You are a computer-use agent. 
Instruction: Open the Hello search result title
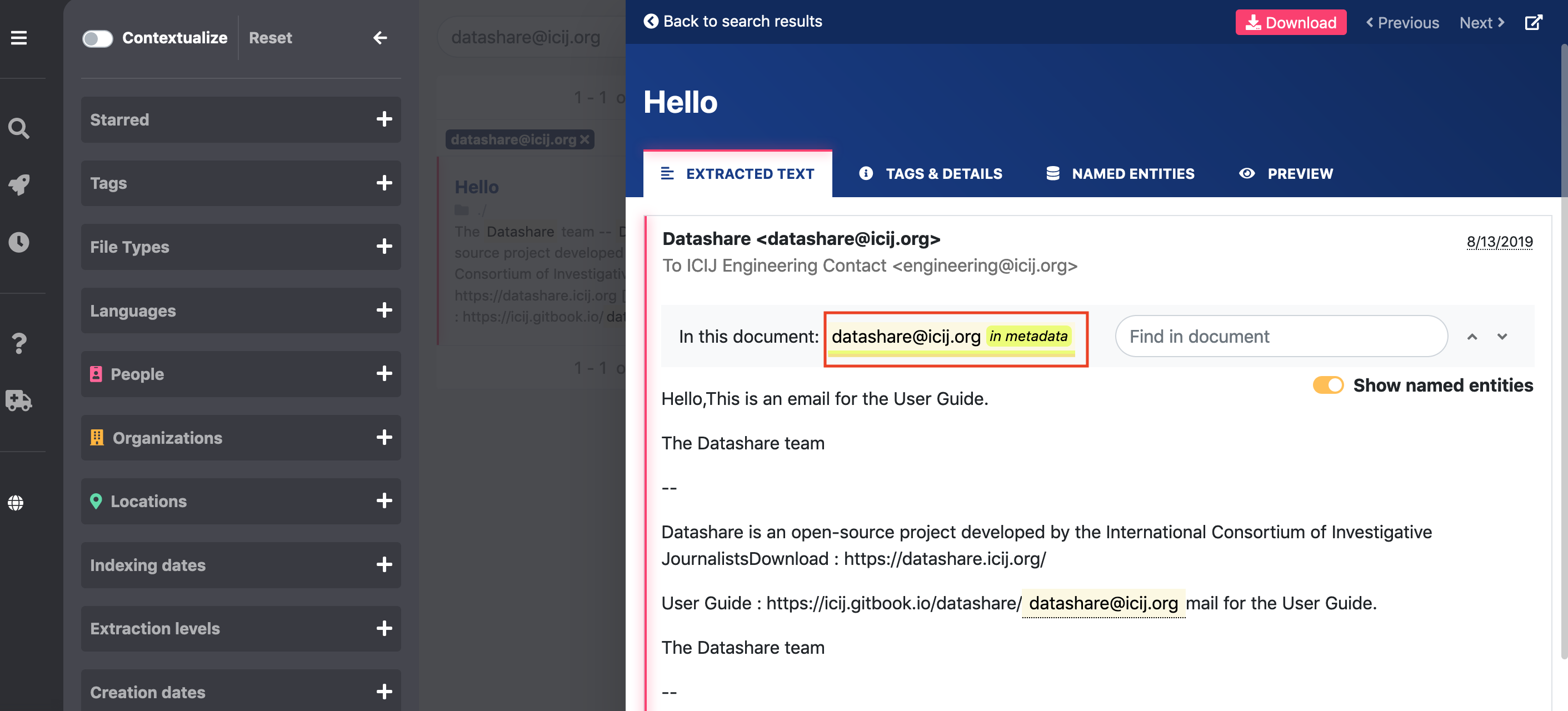point(477,187)
